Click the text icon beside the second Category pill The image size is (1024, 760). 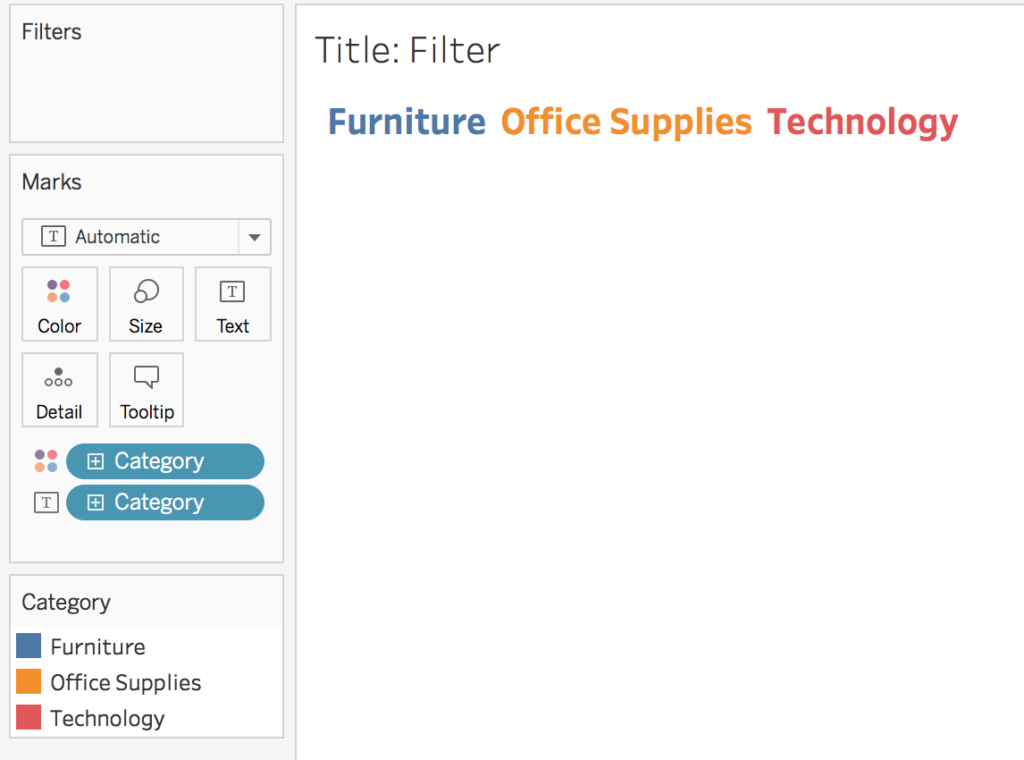pos(45,502)
